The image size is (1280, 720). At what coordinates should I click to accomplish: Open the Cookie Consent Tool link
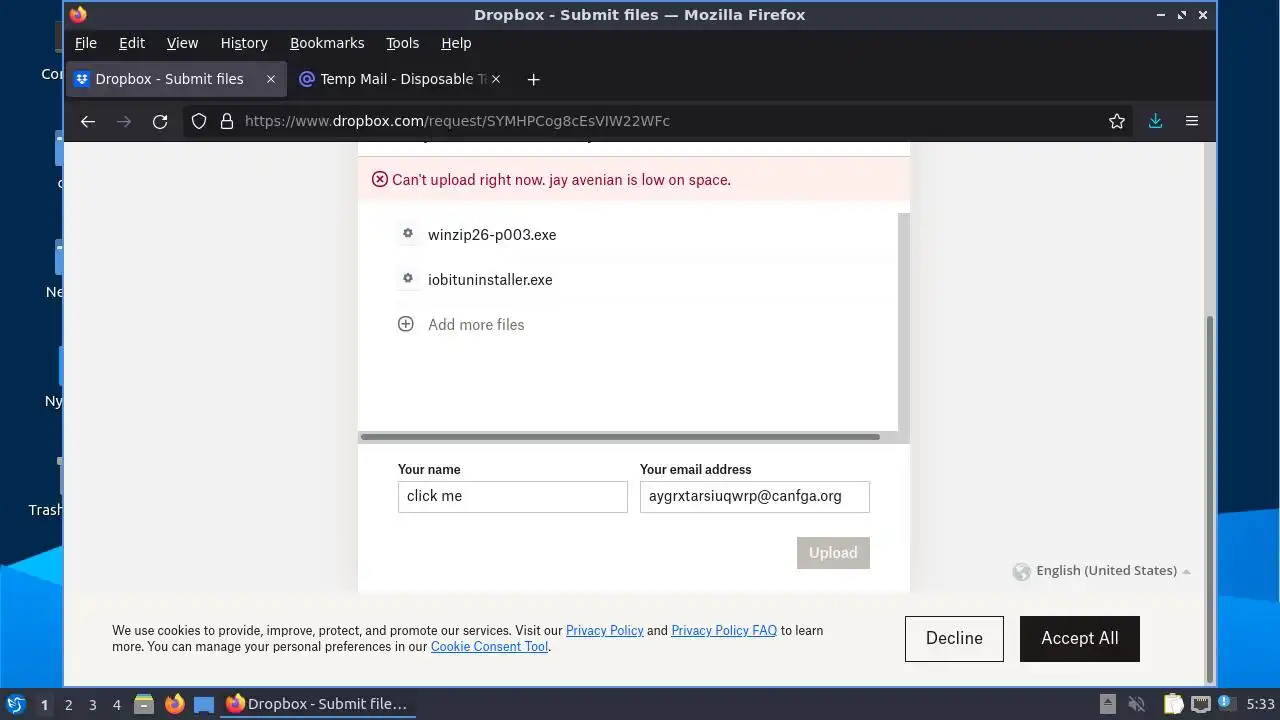pos(490,646)
